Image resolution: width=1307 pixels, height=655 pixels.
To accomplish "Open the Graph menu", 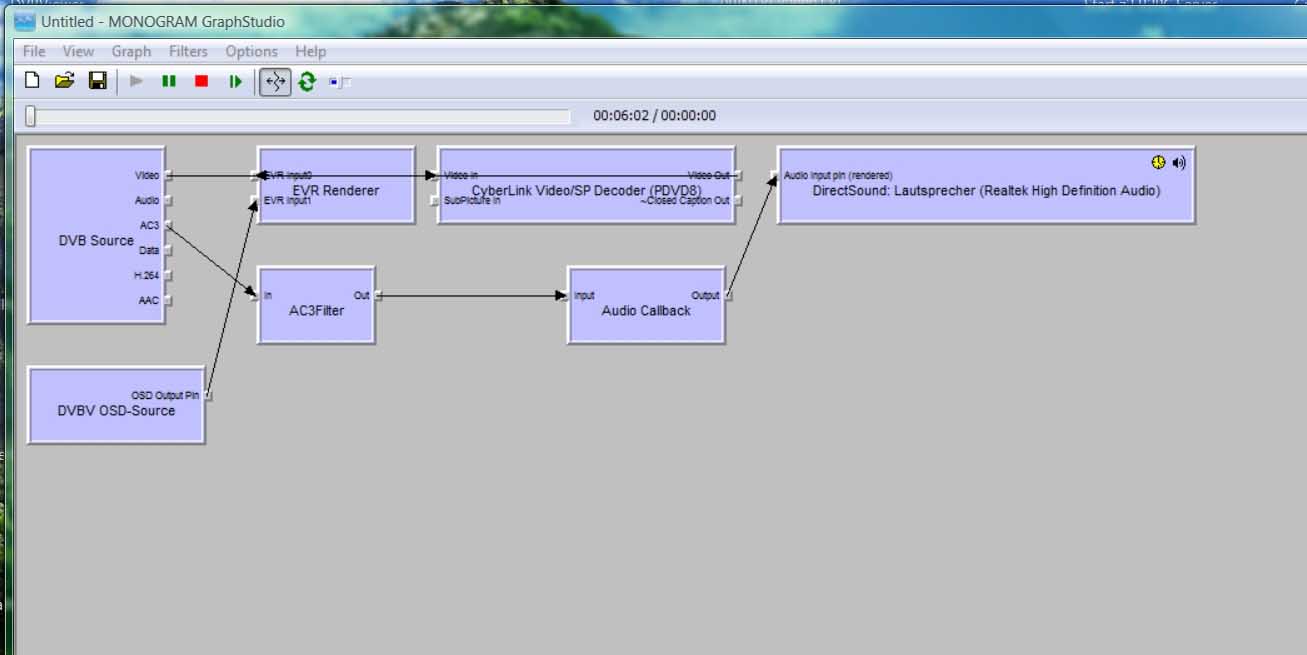I will [131, 51].
